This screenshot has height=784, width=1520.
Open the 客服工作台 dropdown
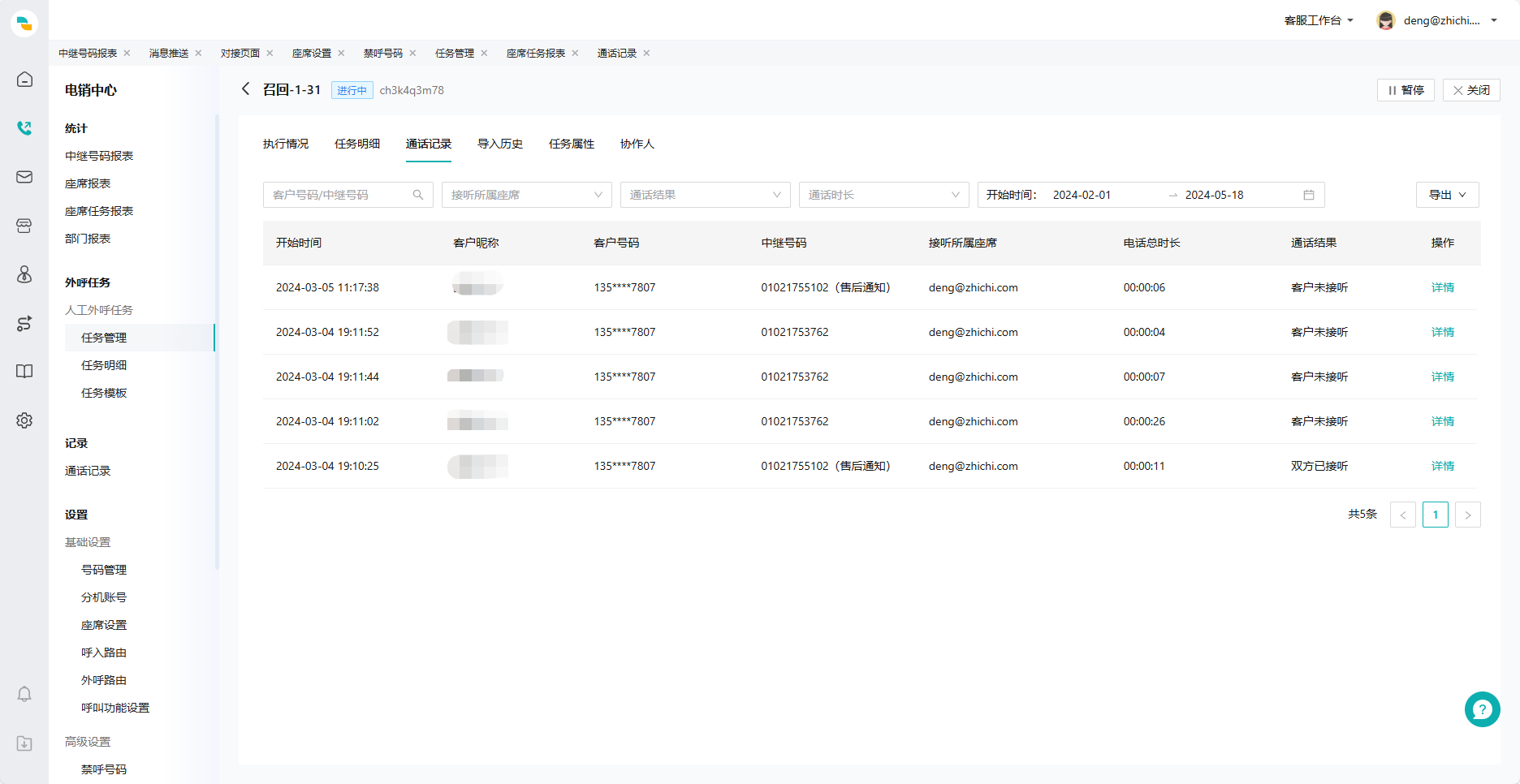pyautogui.click(x=1319, y=20)
